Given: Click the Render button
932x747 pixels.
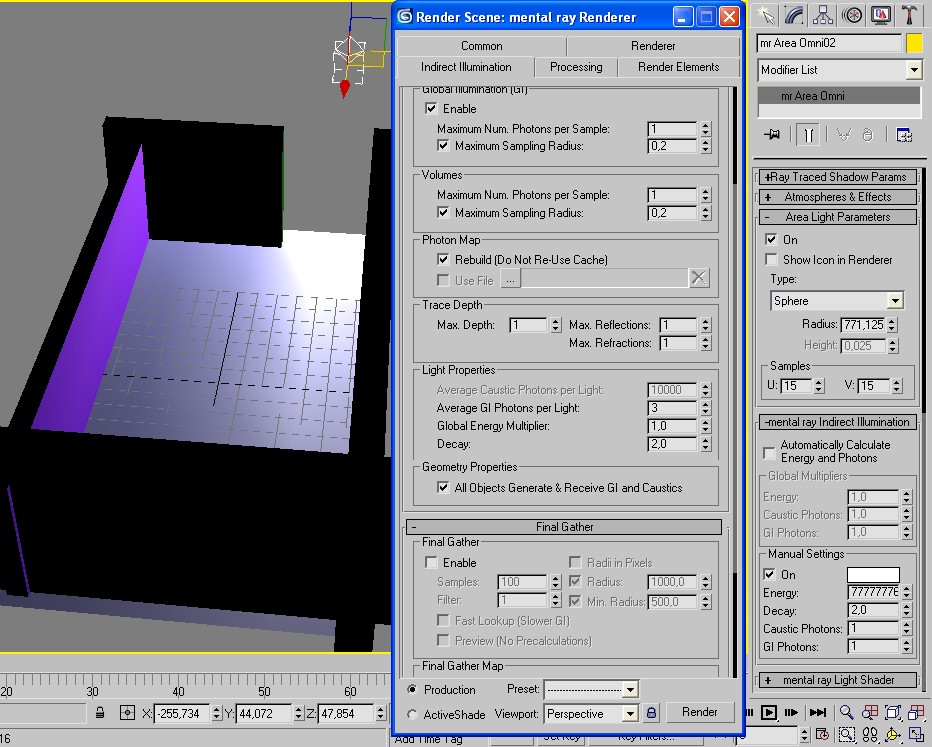Looking at the screenshot, I should (699, 712).
